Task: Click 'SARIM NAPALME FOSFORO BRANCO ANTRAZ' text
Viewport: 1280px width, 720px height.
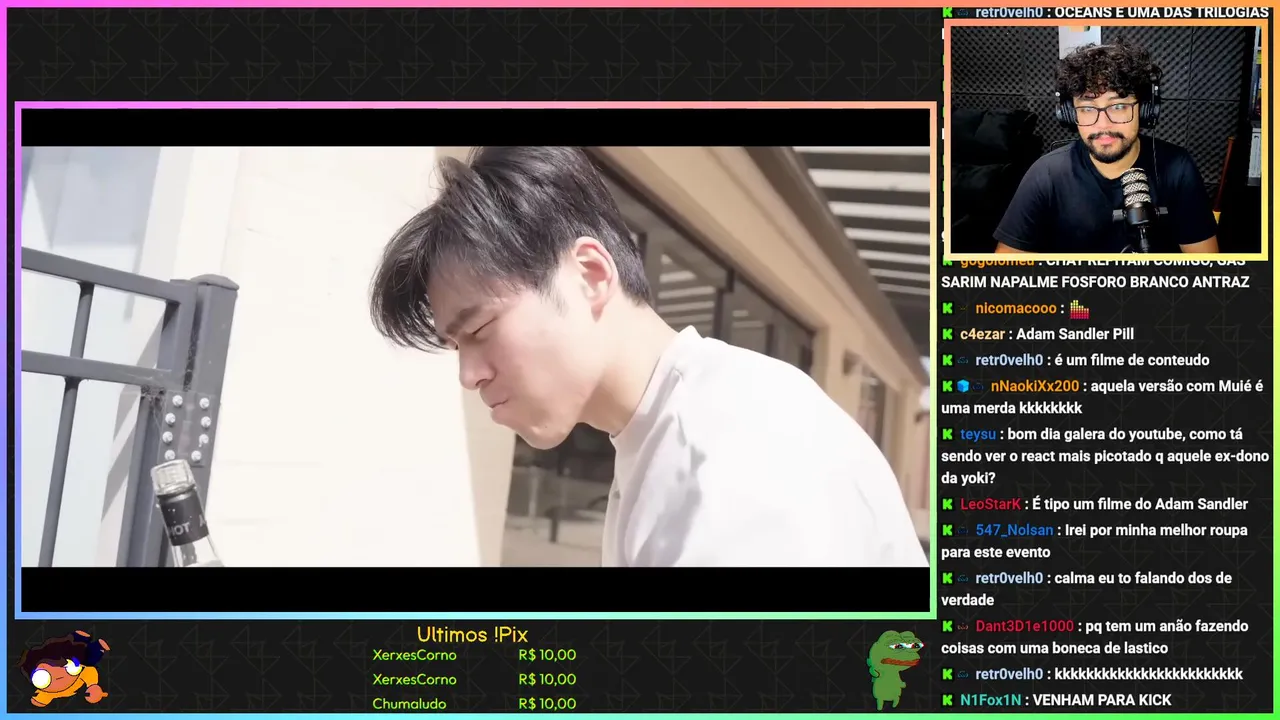Action: [x=1095, y=282]
